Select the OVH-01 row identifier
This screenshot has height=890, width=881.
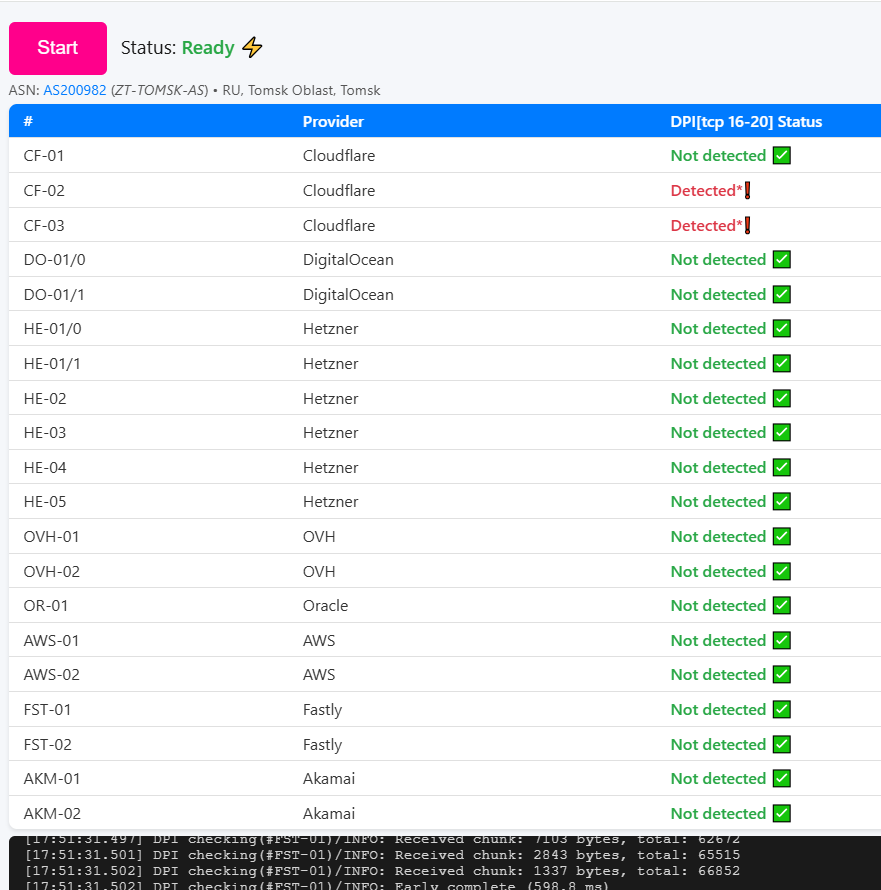point(51,537)
